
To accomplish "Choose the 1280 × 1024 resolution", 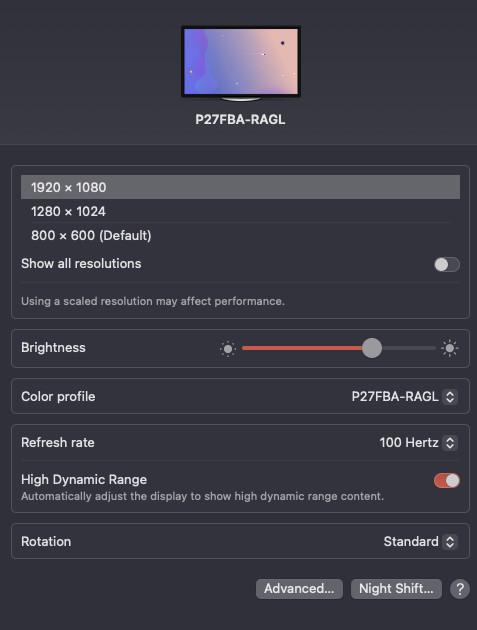I will pyautogui.click(x=240, y=211).
